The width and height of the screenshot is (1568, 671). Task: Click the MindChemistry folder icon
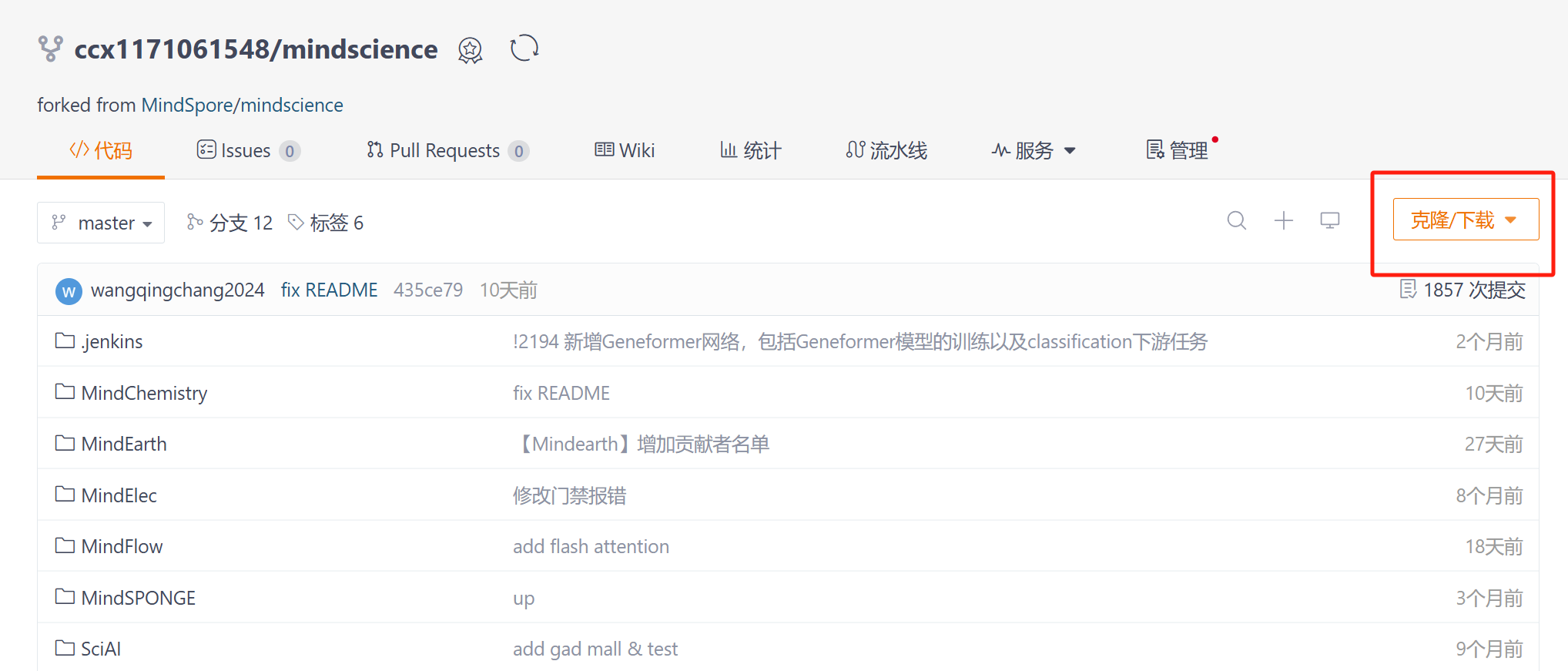[x=65, y=391]
